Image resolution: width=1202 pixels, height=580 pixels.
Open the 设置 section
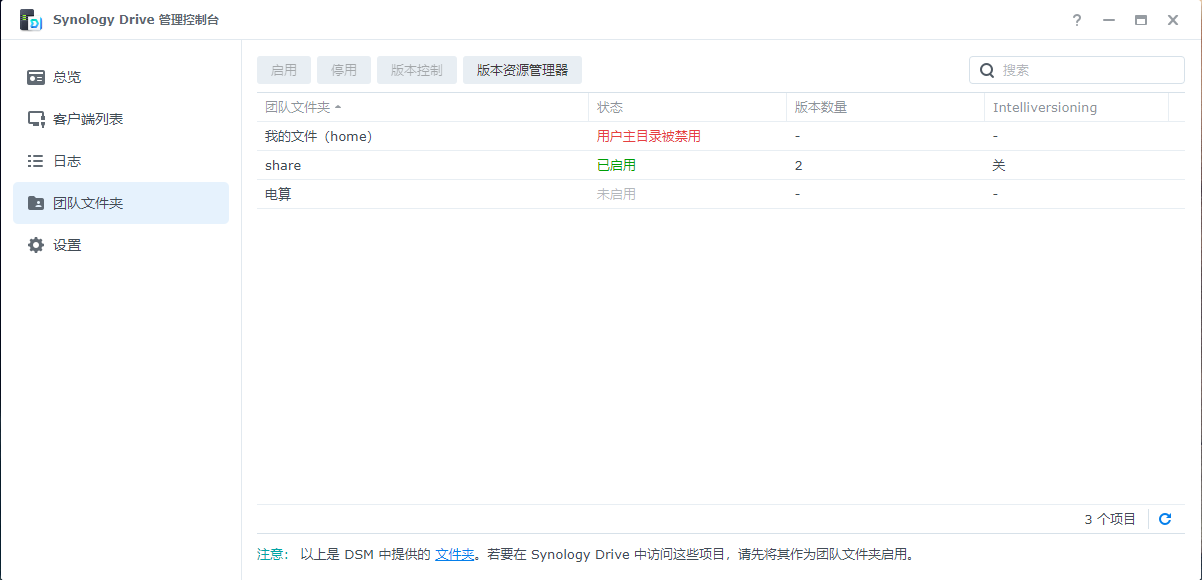121,245
